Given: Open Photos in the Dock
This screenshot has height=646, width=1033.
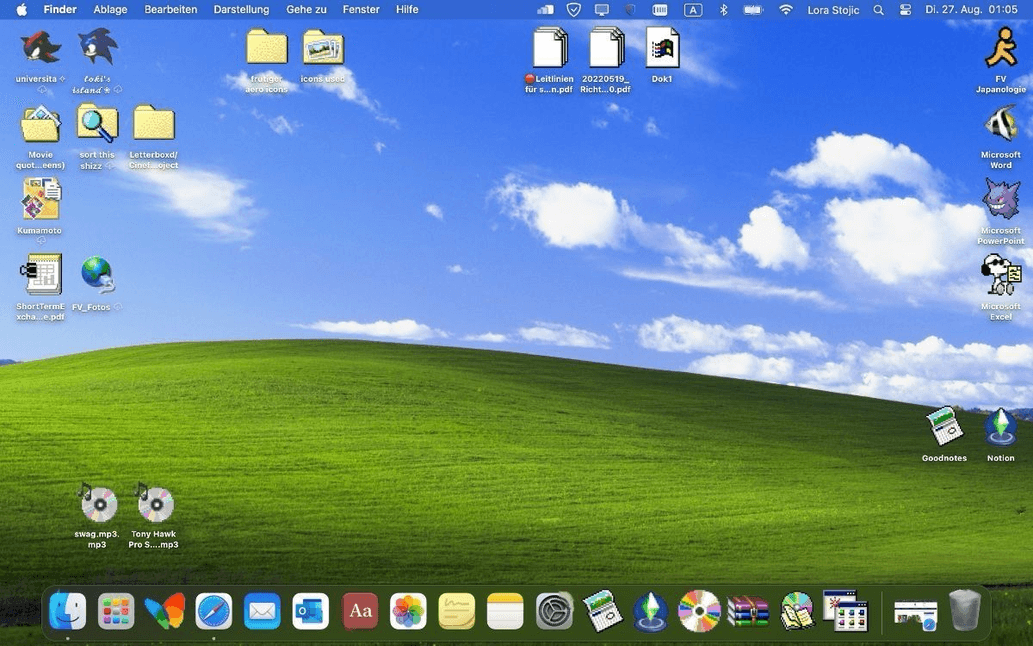Looking at the screenshot, I should click(408, 611).
